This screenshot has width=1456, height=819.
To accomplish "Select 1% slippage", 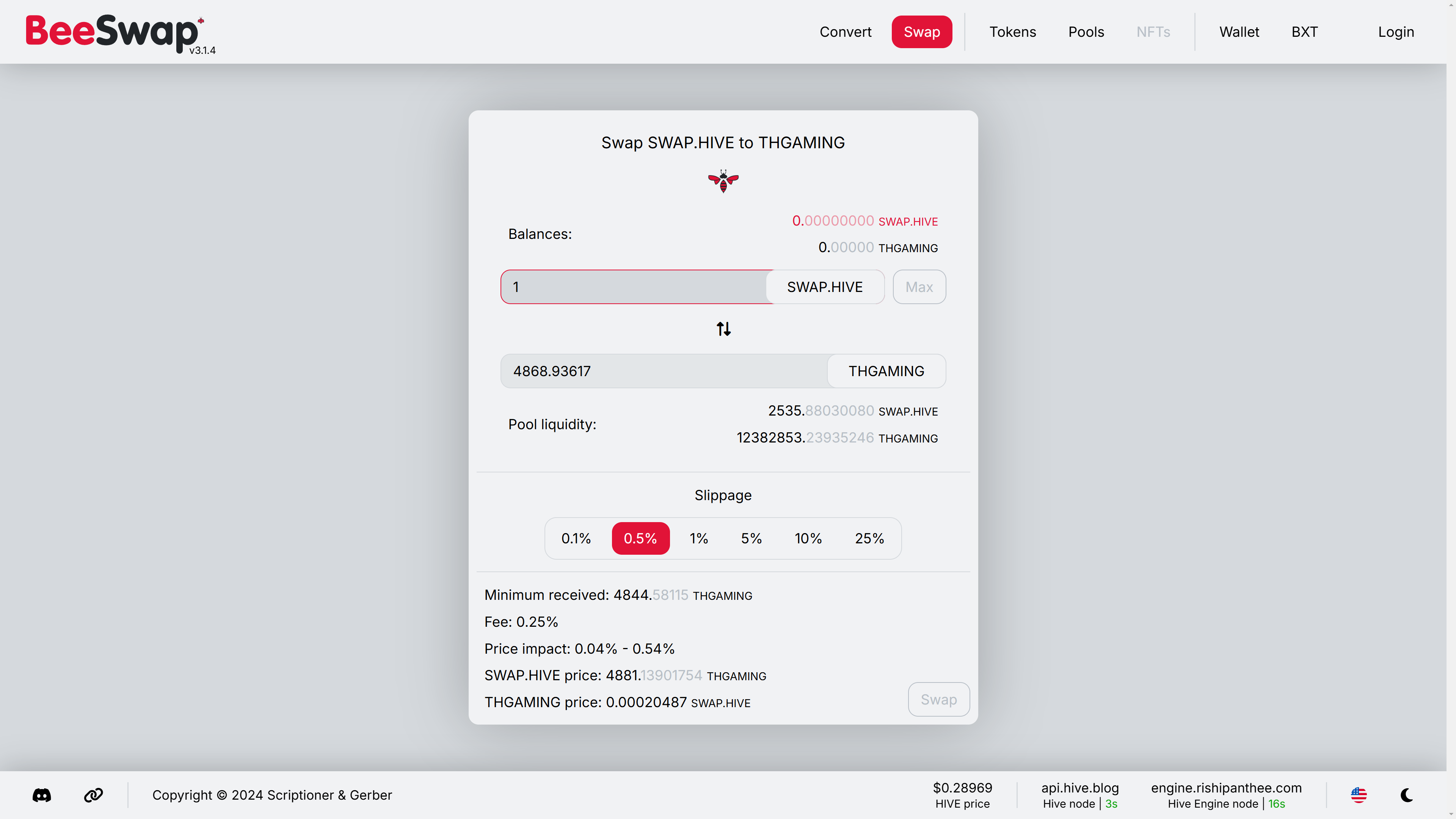I will [698, 538].
